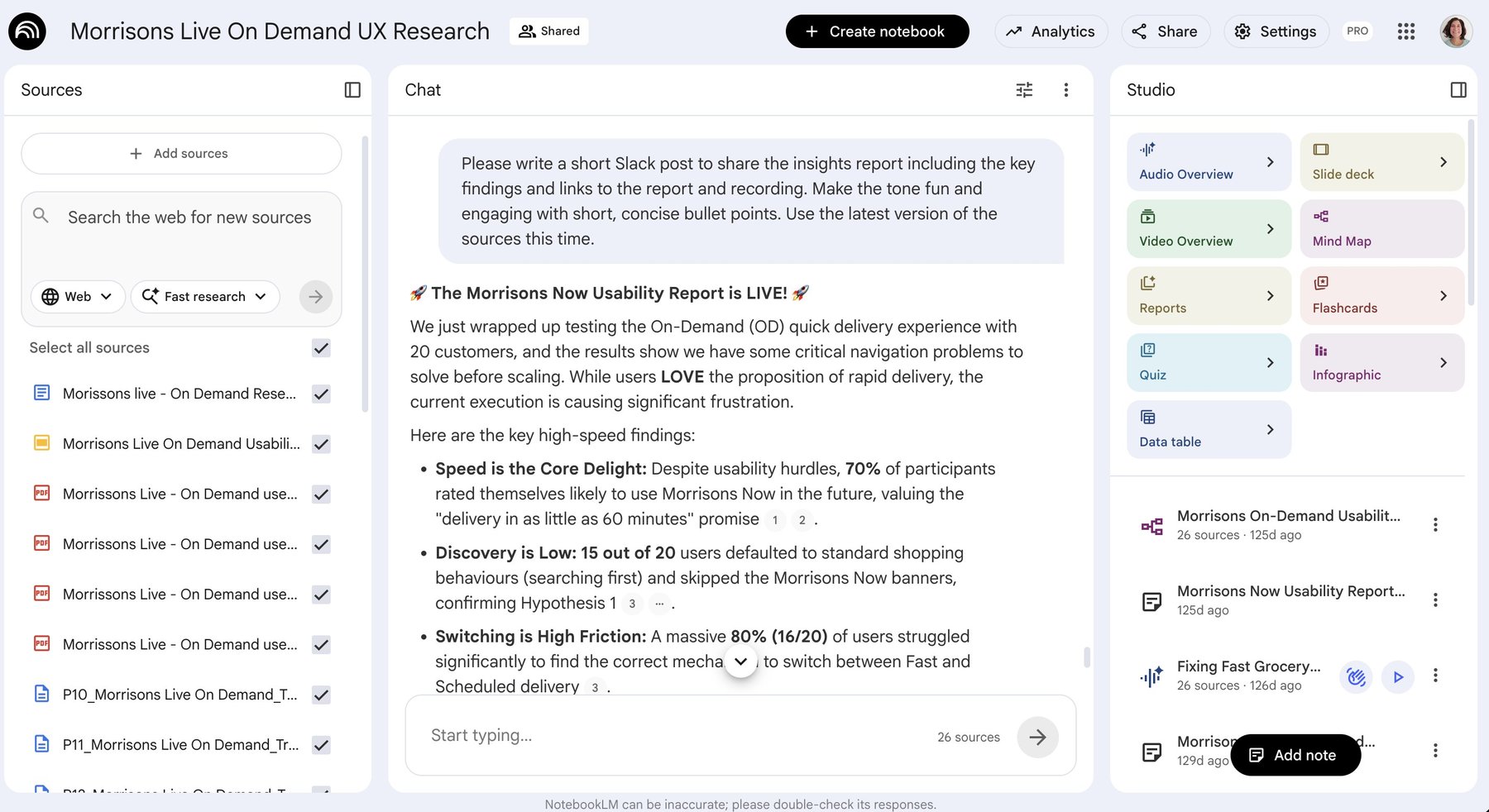Open Google apps grid icon

[1406, 31]
